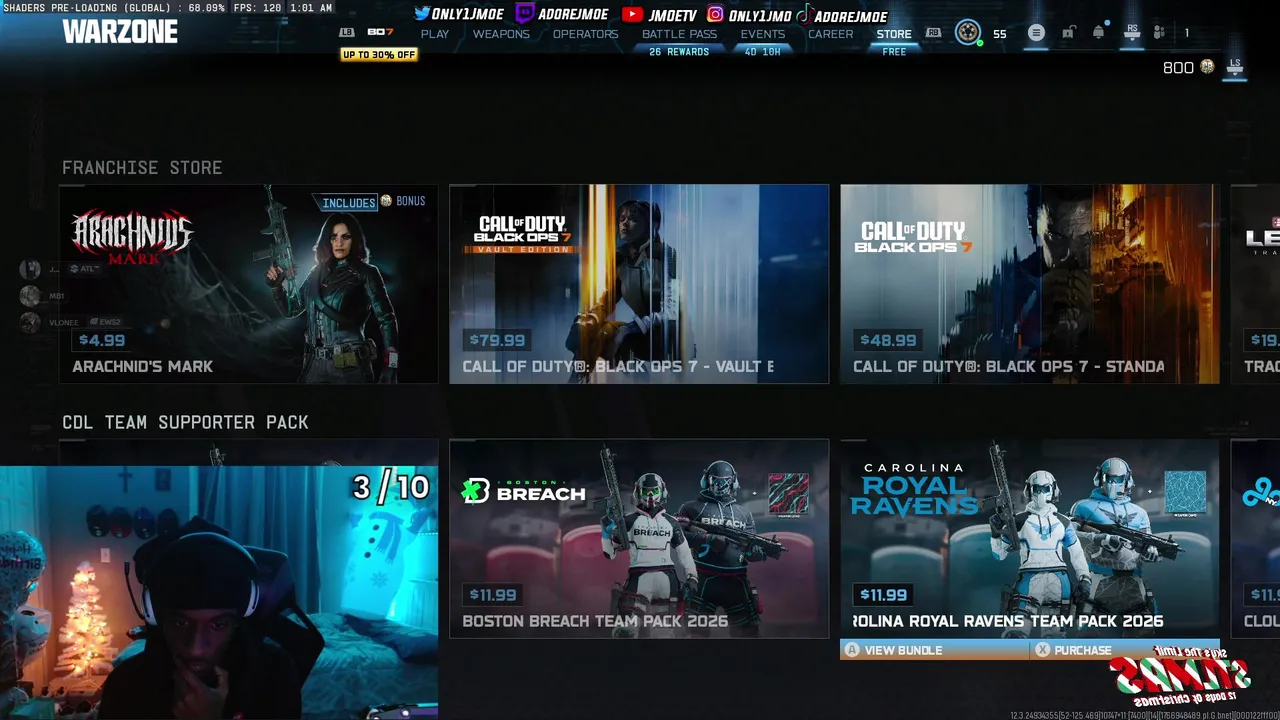
Task: Click the Purchase button
Action: (x=1125, y=650)
